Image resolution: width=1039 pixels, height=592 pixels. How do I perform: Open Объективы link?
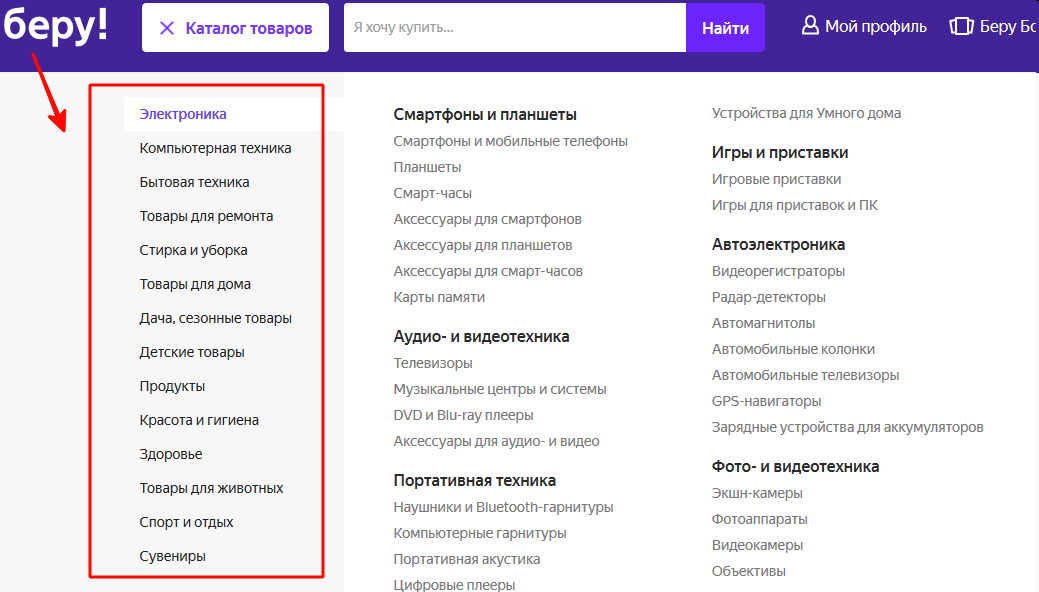click(749, 571)
